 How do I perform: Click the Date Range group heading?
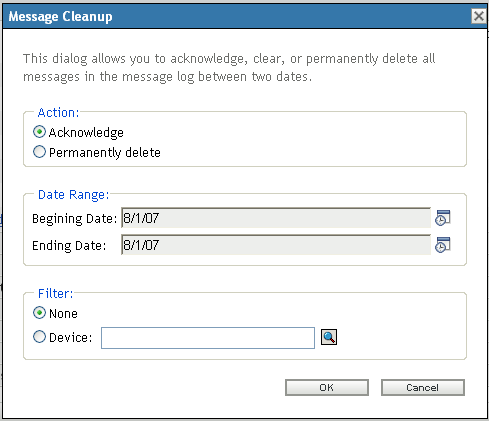pyautogui.click(x=74, y=195)
